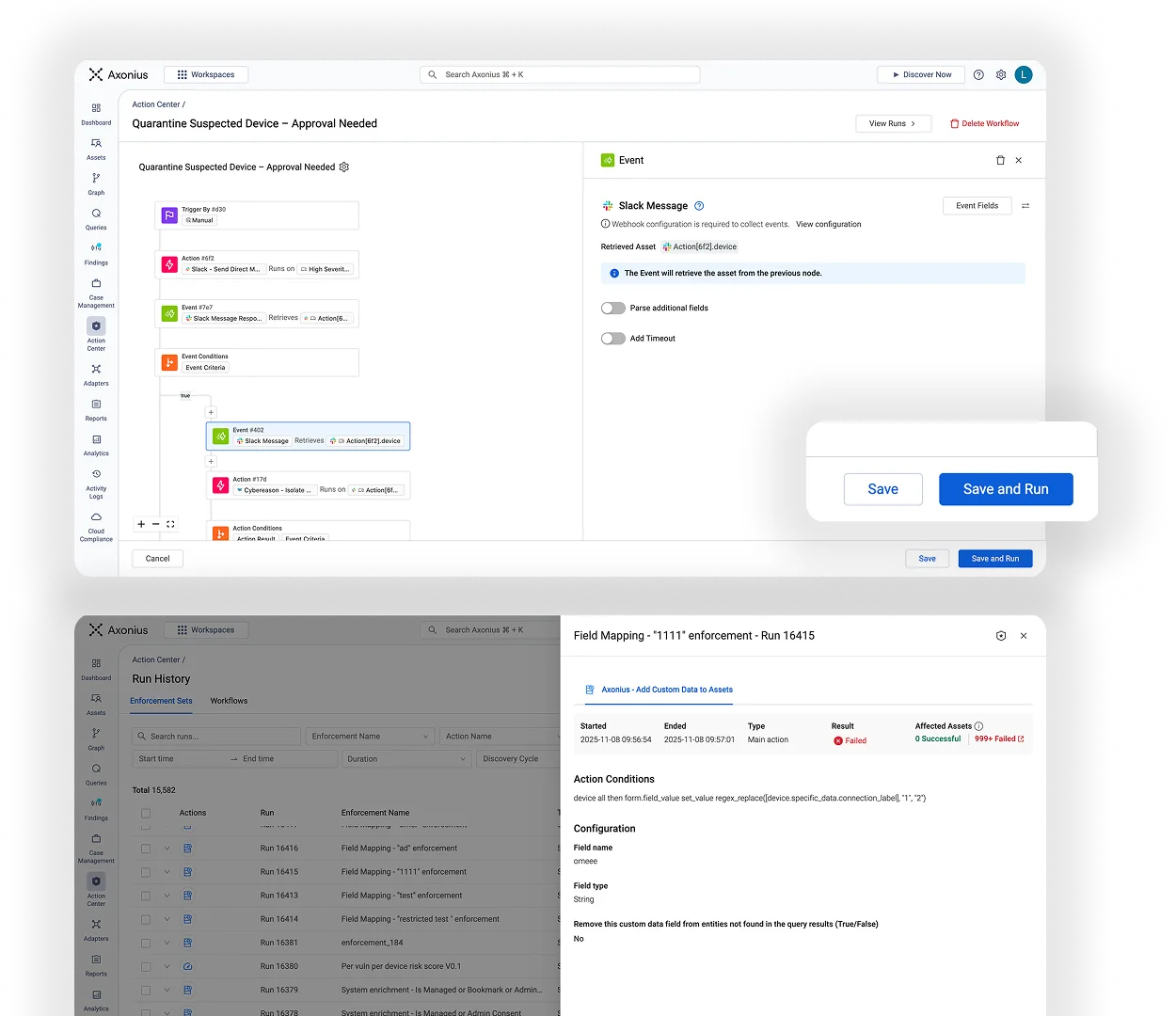Screen dimensions: 1176x1016
Task: Open the View configuration link
Action: point(829,225)
